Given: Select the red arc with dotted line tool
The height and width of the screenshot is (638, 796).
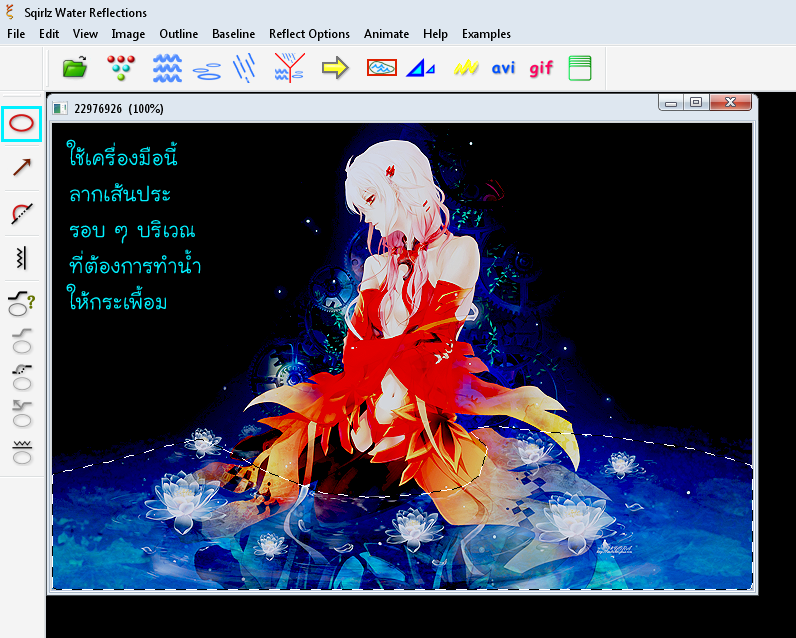Looking at the screenshot, I should click(22, 213).
